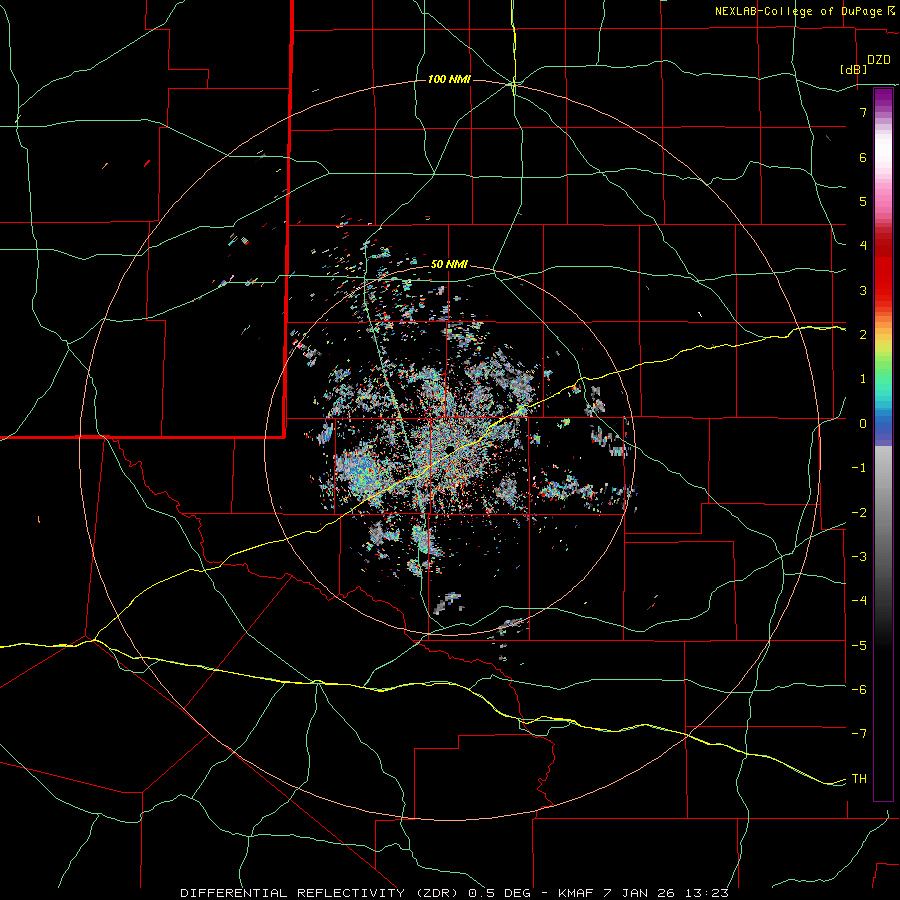Click the -1 value on color scale

click(859, 468)
